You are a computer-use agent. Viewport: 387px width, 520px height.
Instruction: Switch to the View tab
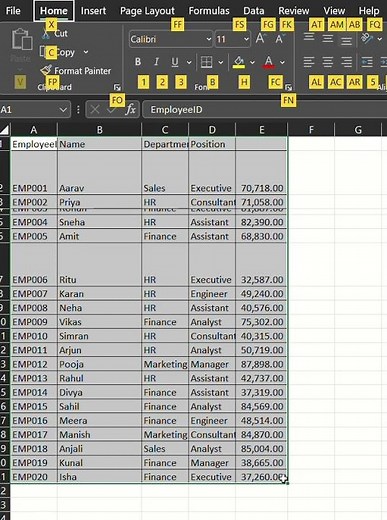pyautogui.click(x=334, y=11)
